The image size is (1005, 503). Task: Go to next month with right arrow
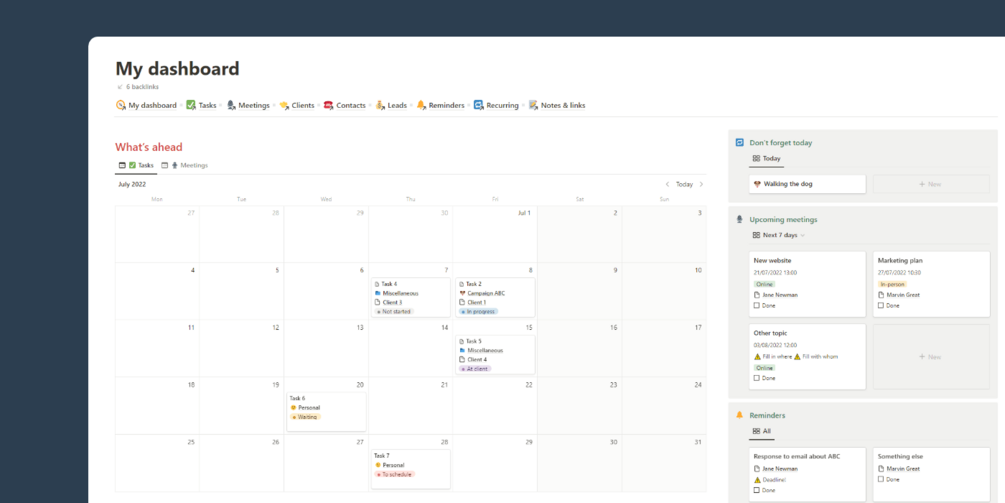(x=701, y=184)
